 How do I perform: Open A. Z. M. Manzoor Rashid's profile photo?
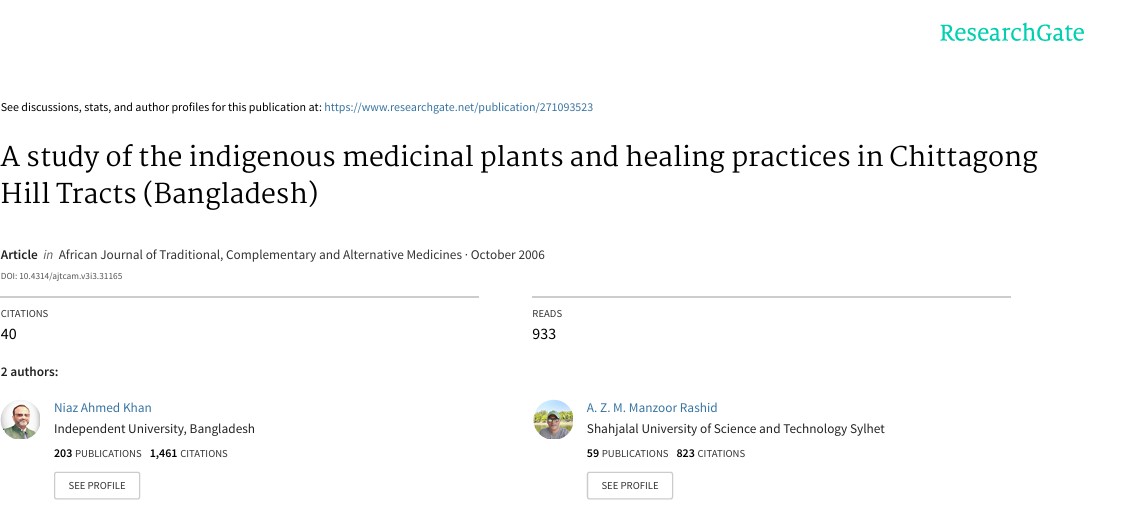tap(553, 420)
